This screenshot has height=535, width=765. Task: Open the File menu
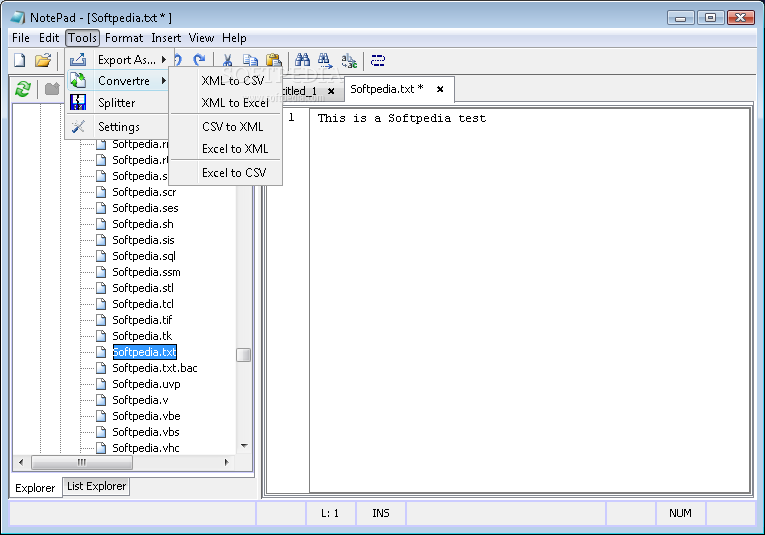[x=21, y=38]
